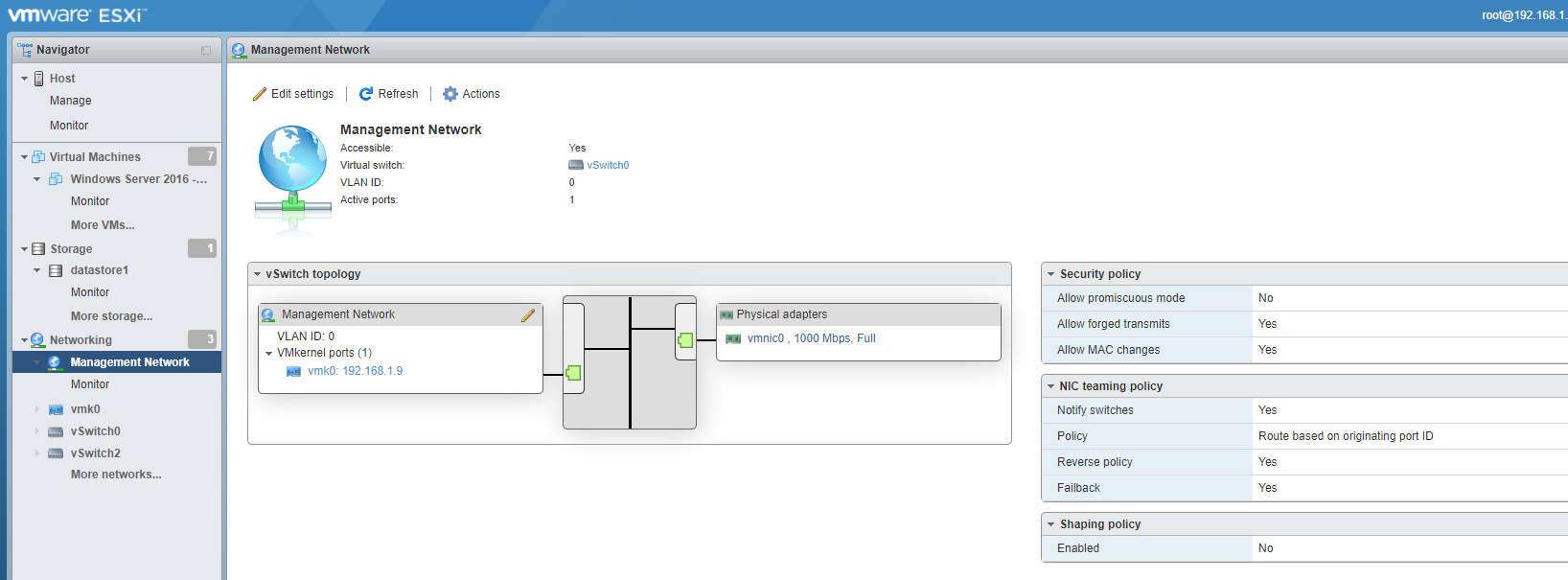1568x580 pixels.
Task: Expand the vmk0 tree node
Action: [x=37, y=409]
